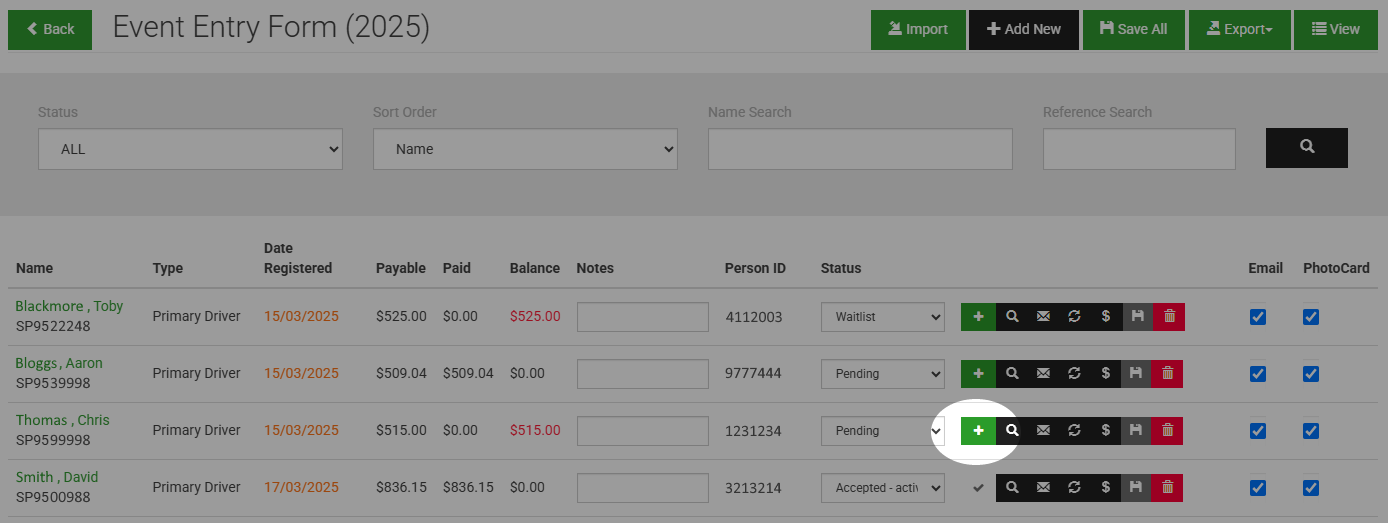Open Waitlist status dropdown for Toby Blackmore
The width and height of the screenshot is (1388, 523).
883,317
